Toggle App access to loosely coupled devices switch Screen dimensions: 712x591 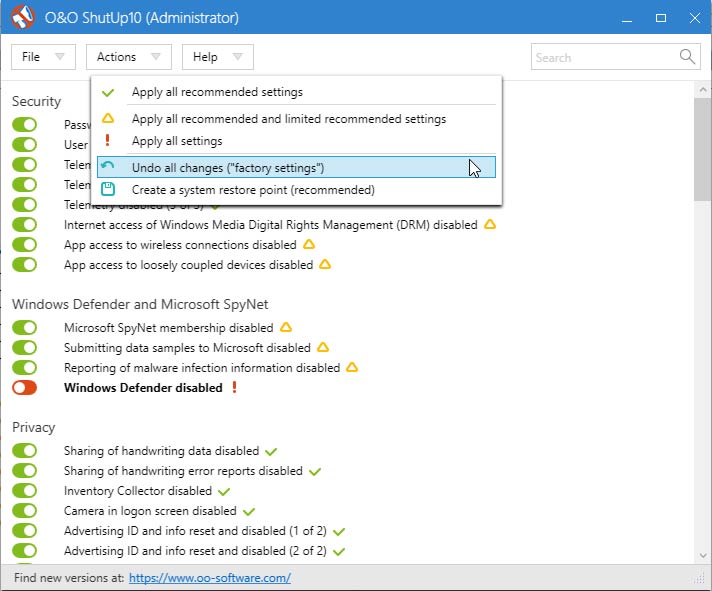pyautogui.click(x=25, y=264)
